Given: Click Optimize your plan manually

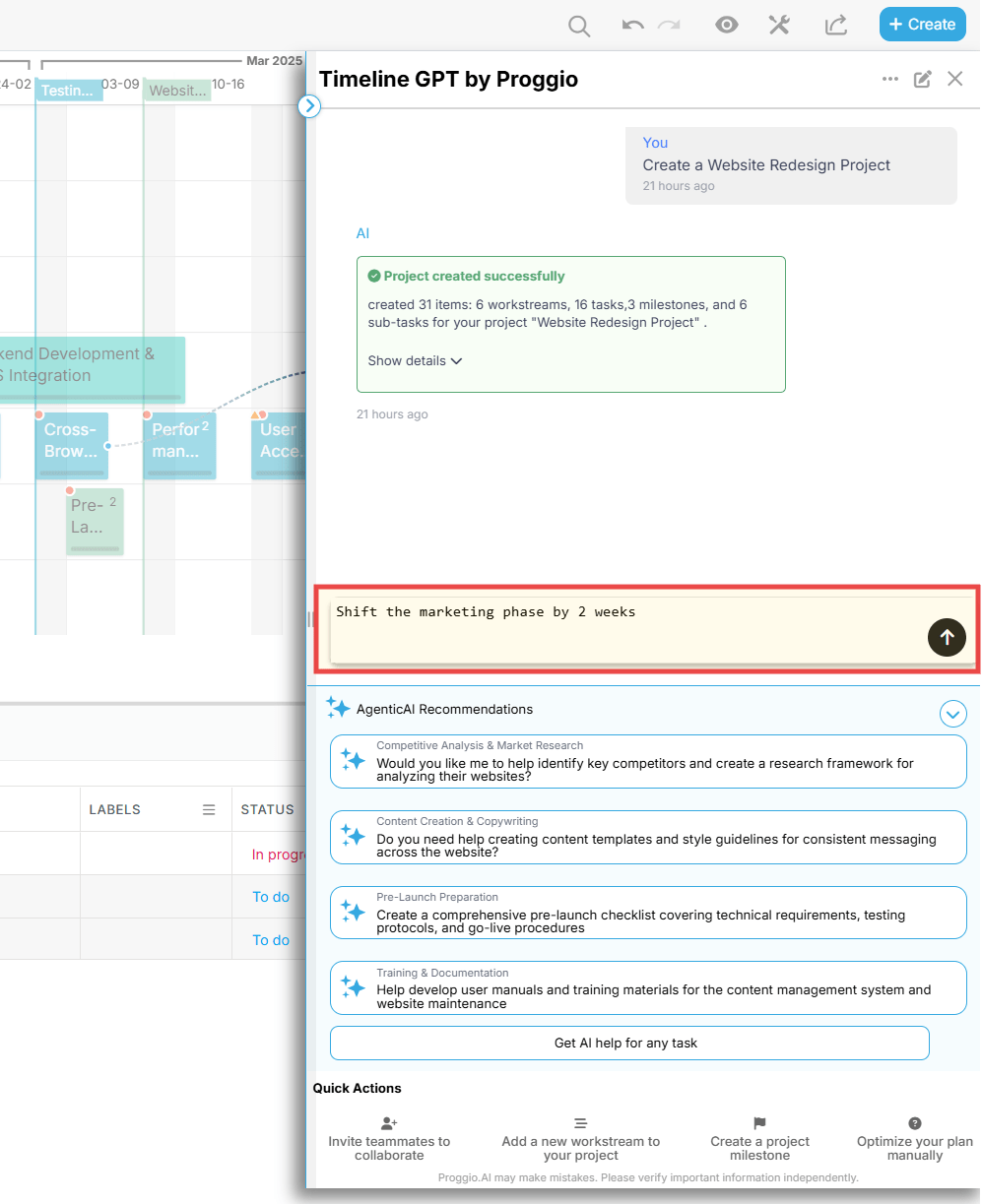Looking at the screenshot, I should pyautogui.click(x=915, y=1139).
